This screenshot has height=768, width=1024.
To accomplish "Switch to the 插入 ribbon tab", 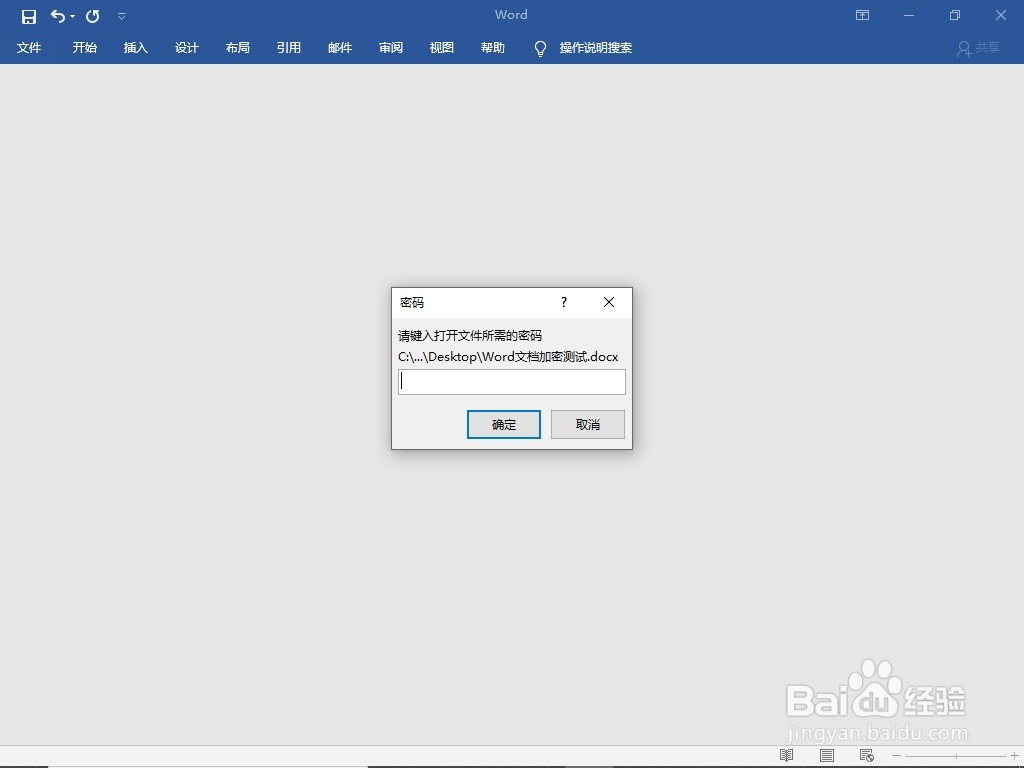I will (x=135, y=47).
